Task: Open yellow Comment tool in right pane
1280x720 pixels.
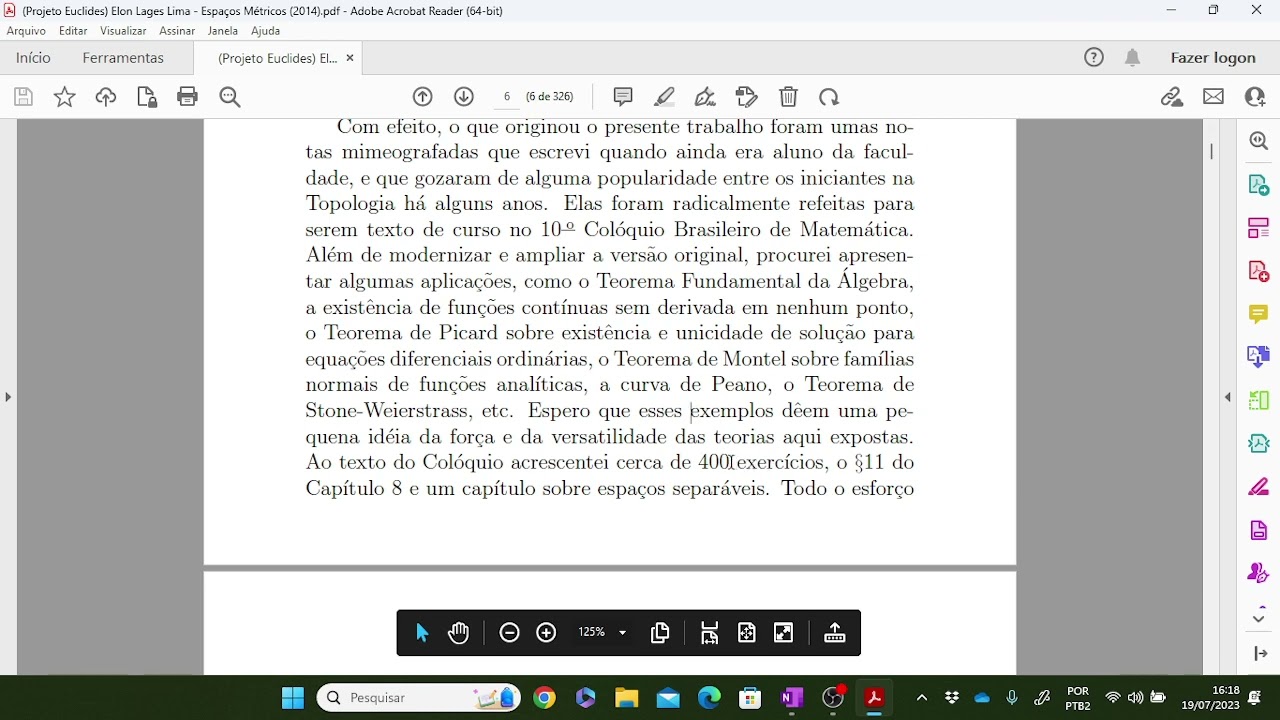Action: click(x=1259, y=315)
